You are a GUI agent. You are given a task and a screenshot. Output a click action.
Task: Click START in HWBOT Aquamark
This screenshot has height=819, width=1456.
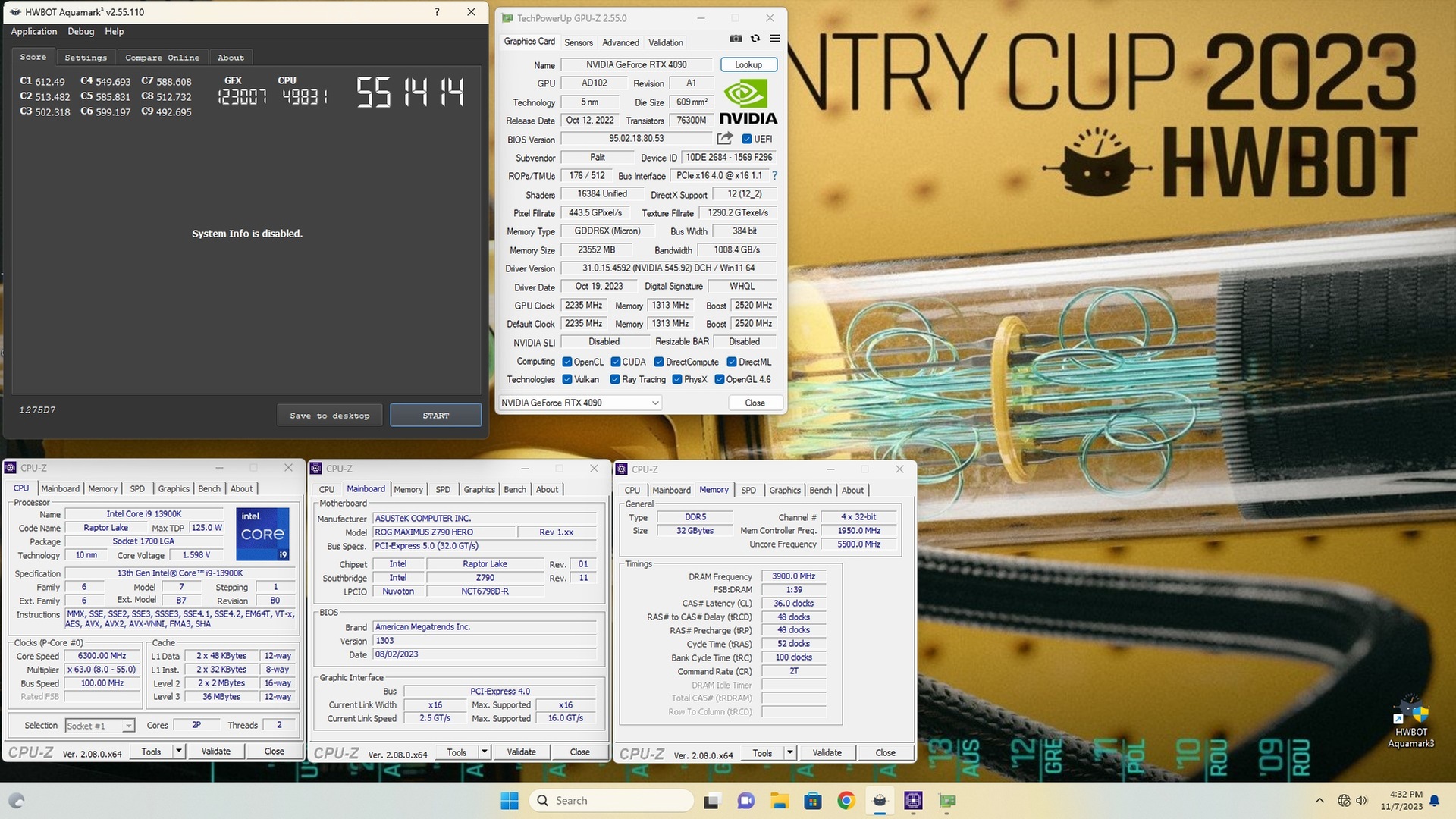tap(436, 415)
